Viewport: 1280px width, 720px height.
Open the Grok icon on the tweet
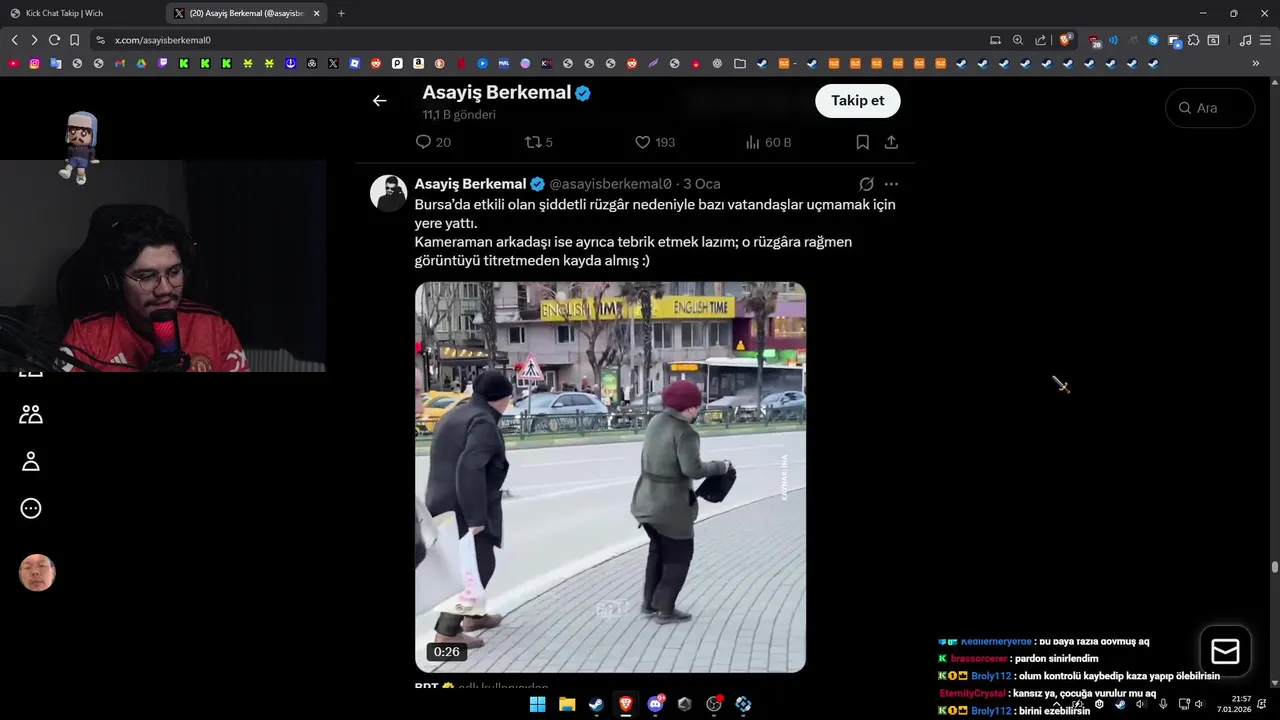click(x=866, y=184)
